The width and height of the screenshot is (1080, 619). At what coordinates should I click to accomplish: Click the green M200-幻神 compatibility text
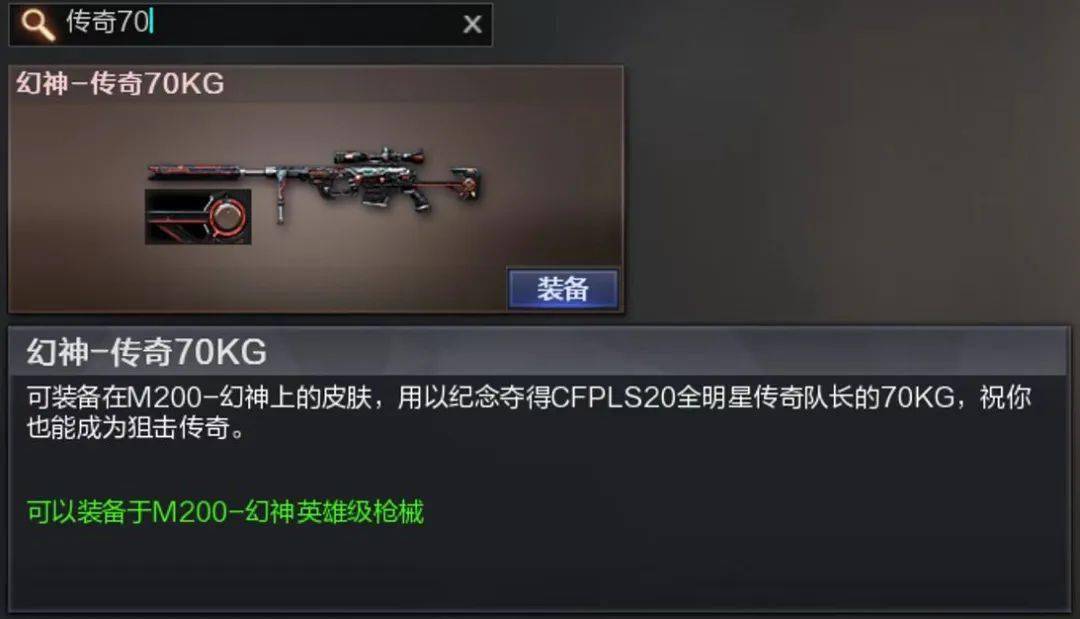[225, 512]
